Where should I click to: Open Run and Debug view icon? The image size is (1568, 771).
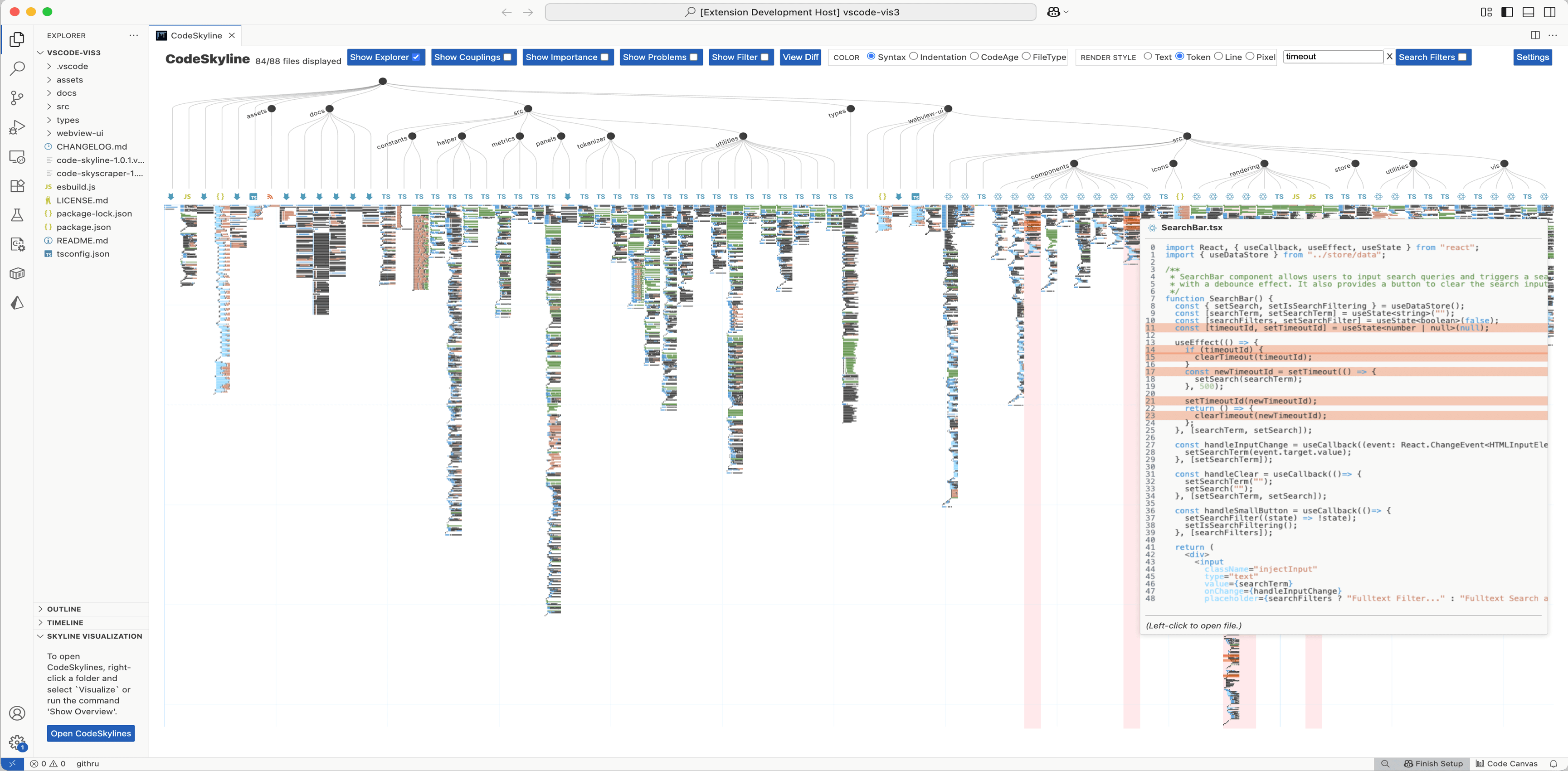[x=17, y=126]
